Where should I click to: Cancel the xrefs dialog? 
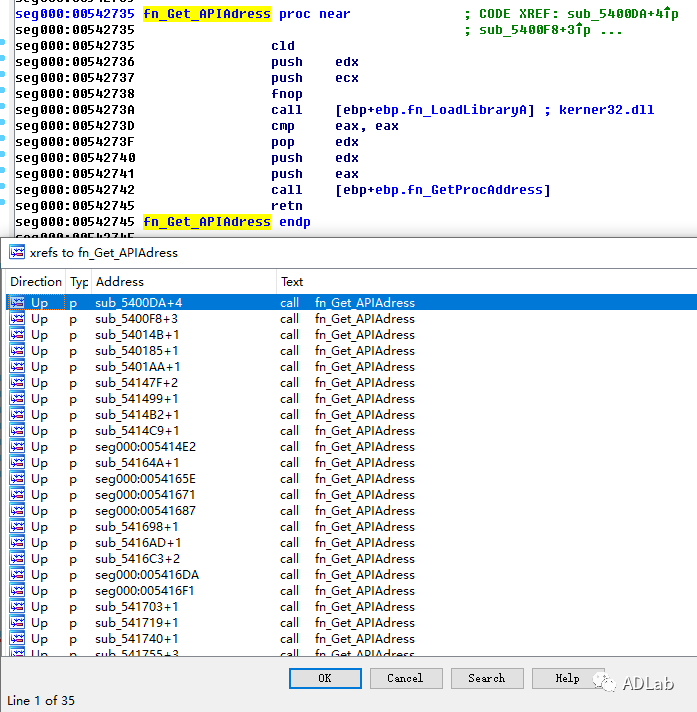click(x=404, y=678)
